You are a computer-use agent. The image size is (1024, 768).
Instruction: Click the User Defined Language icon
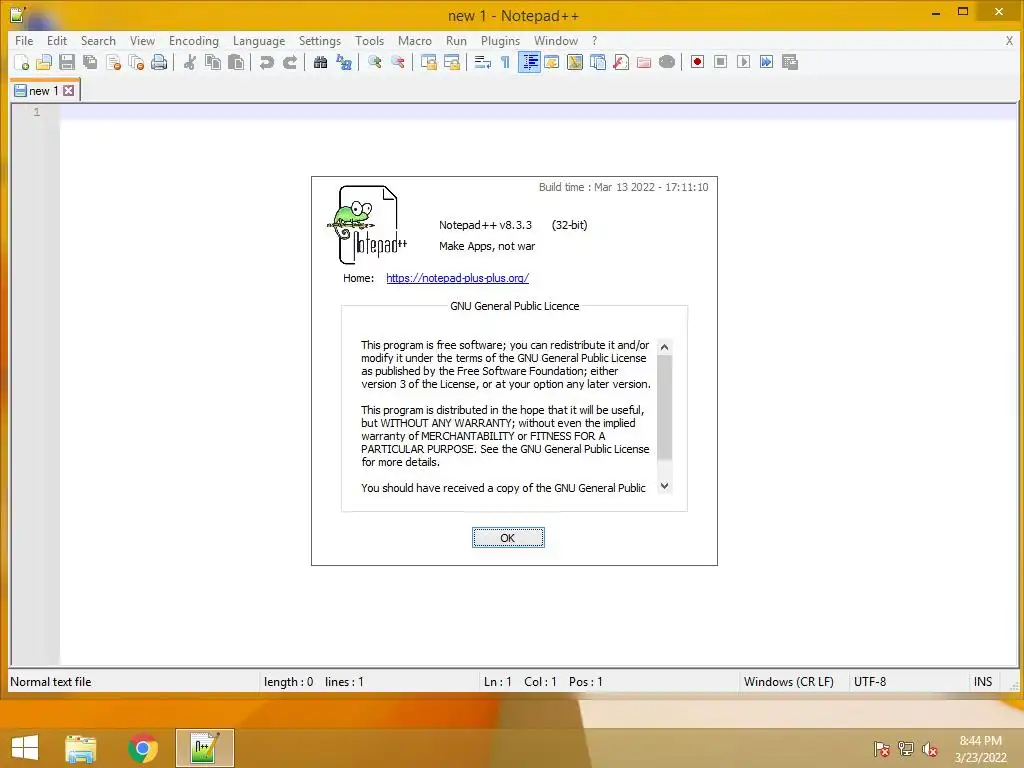click(552, 63)
